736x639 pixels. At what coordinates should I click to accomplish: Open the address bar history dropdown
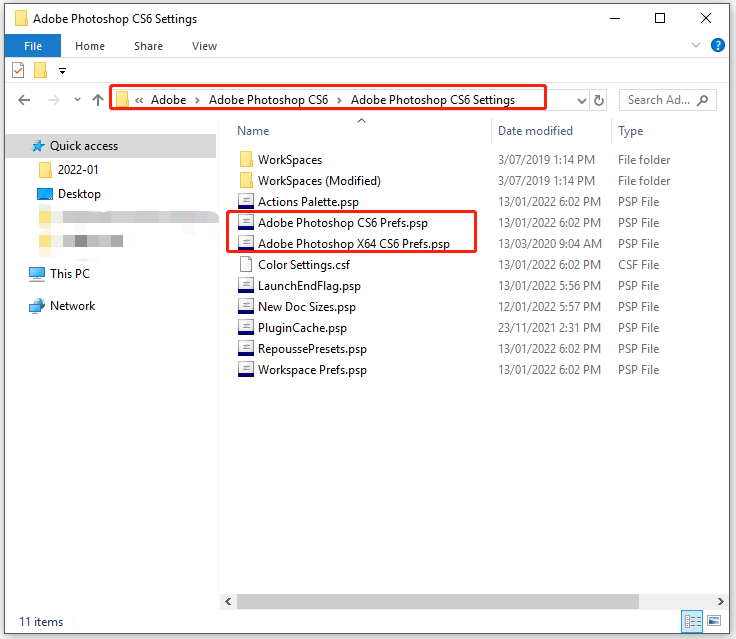tap(582, 100)
